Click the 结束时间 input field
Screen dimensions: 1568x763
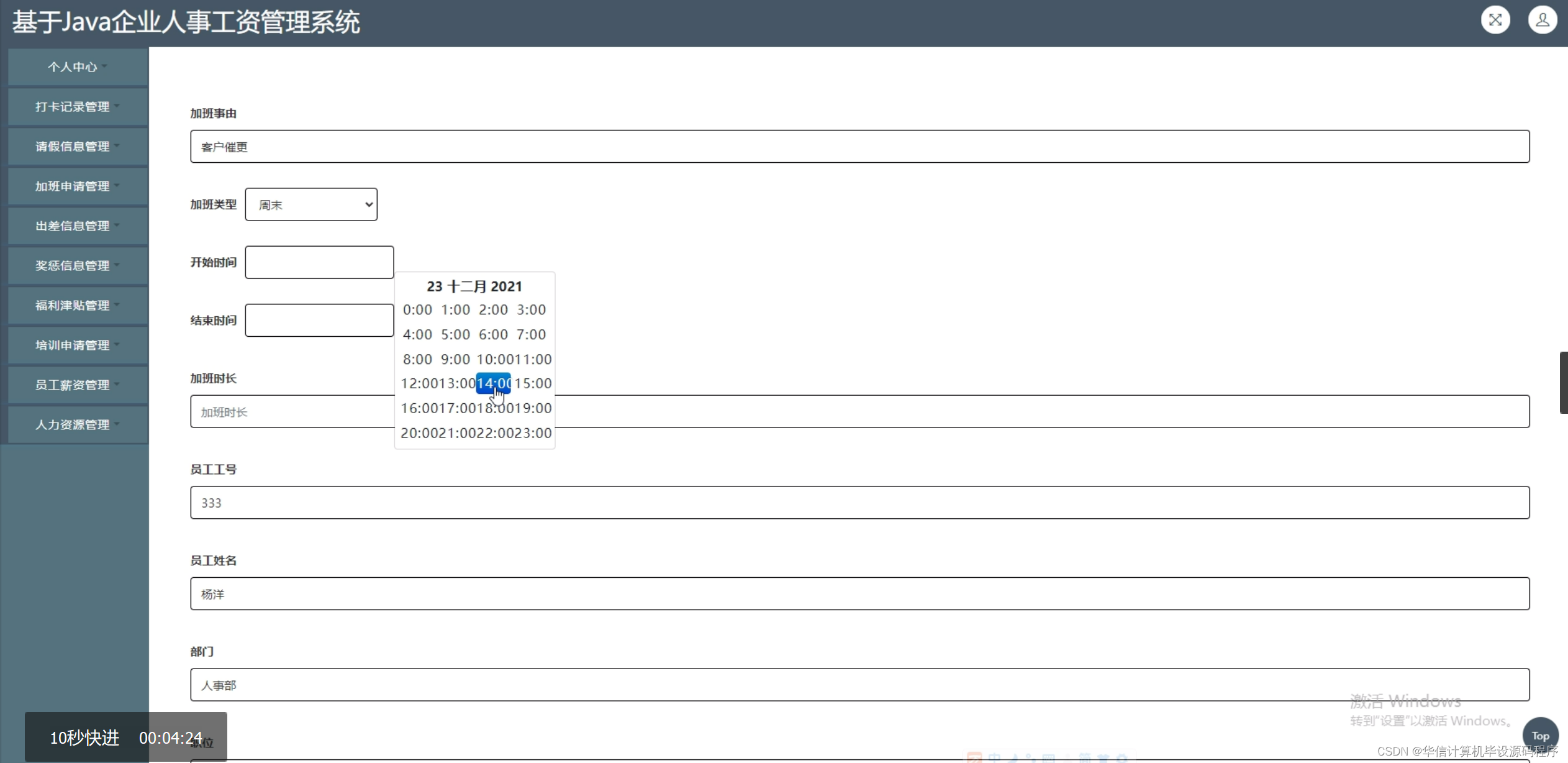(x=319, y=320)
